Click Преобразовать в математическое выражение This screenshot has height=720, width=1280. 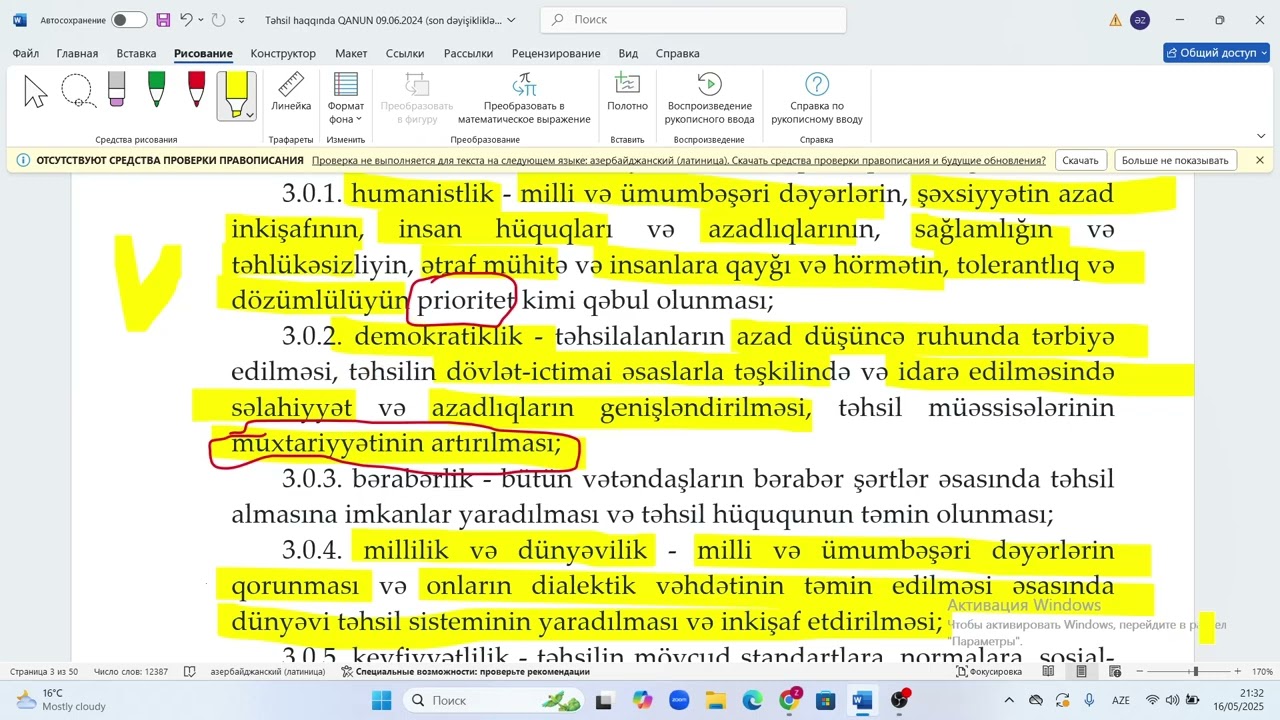click(524, 98)
